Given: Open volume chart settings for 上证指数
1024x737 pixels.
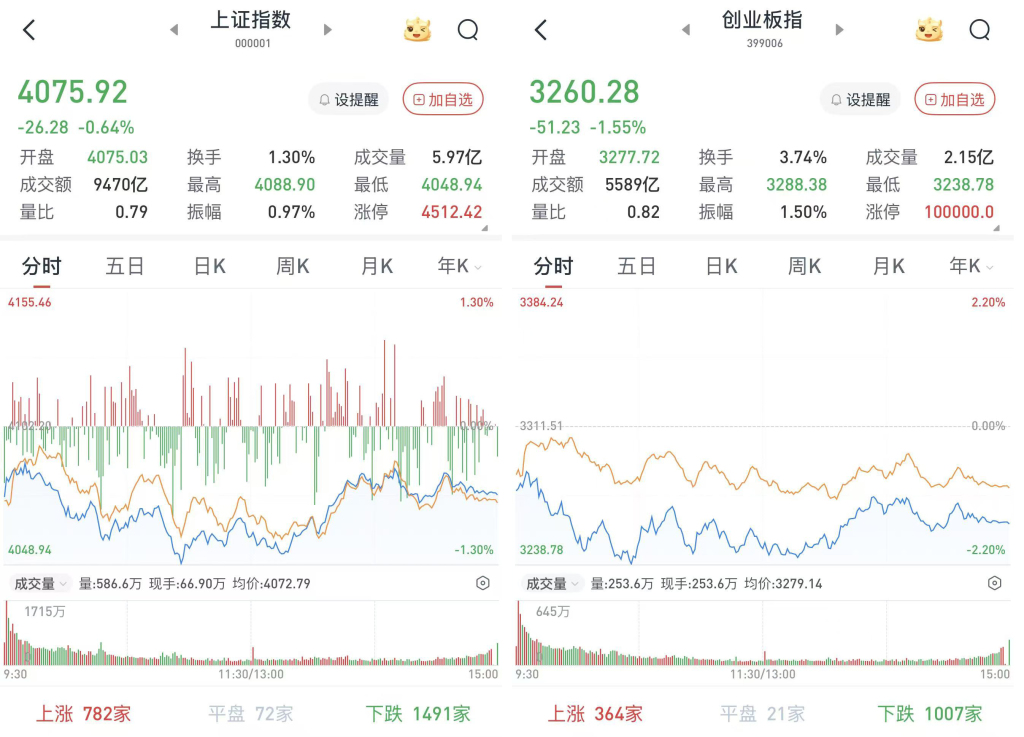Looking at the screenshot, I should point(483,583).
